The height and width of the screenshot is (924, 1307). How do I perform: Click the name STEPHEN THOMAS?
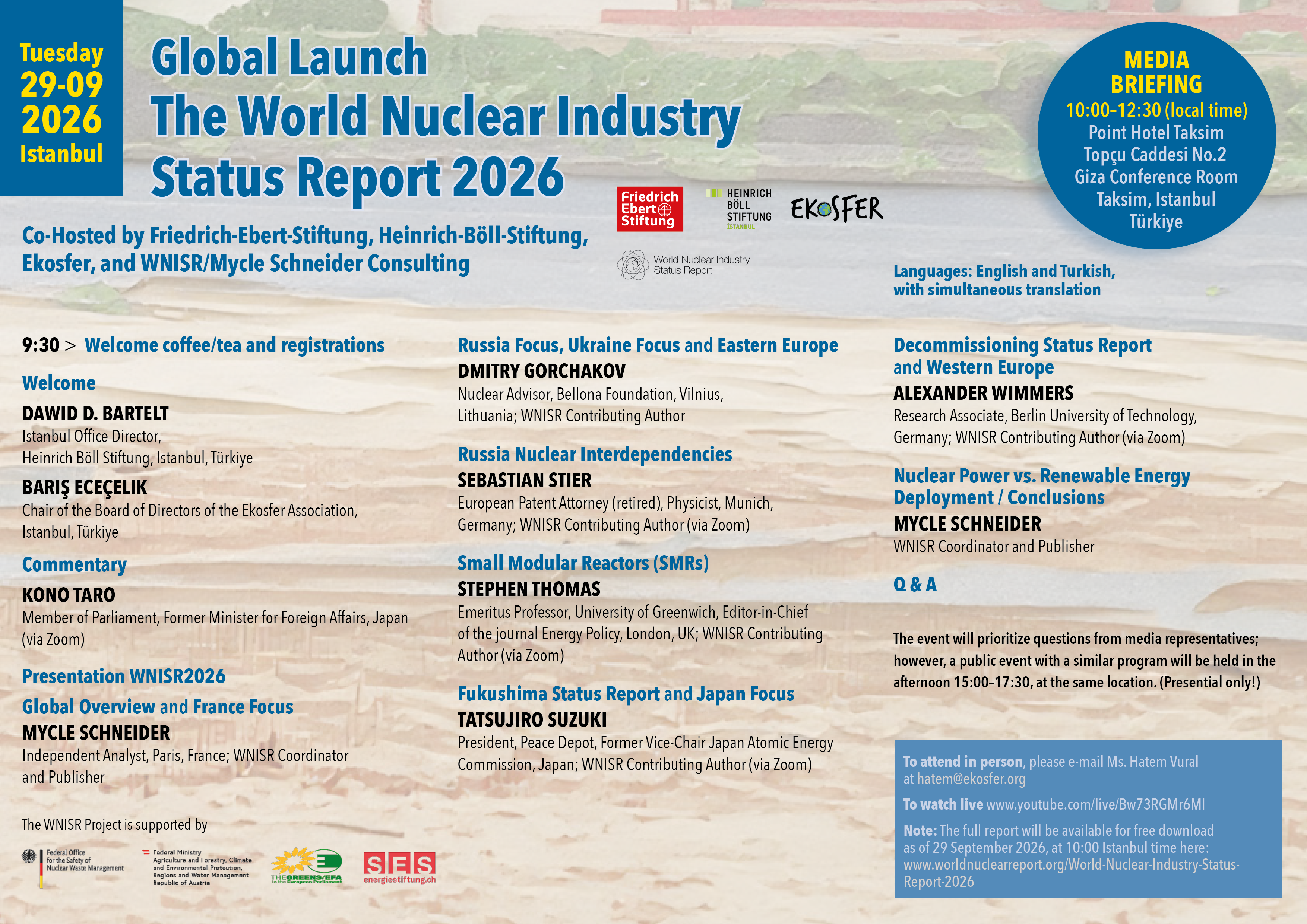click(x=529, y=589)
